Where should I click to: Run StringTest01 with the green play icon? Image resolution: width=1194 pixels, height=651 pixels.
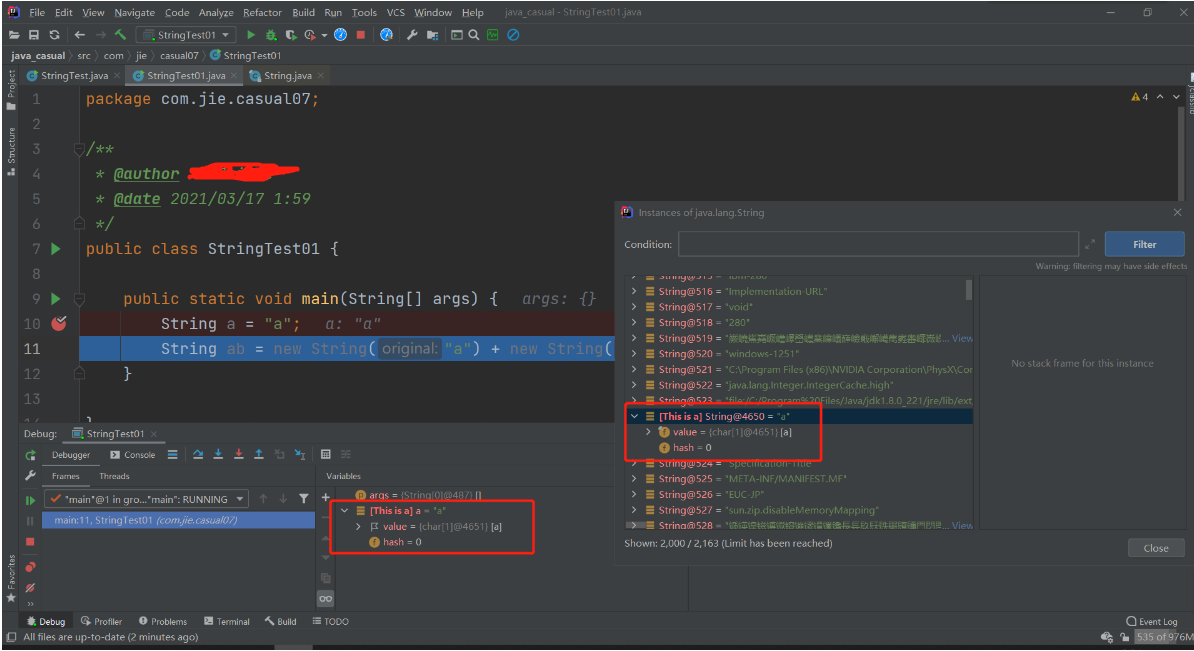click(251, 35)
